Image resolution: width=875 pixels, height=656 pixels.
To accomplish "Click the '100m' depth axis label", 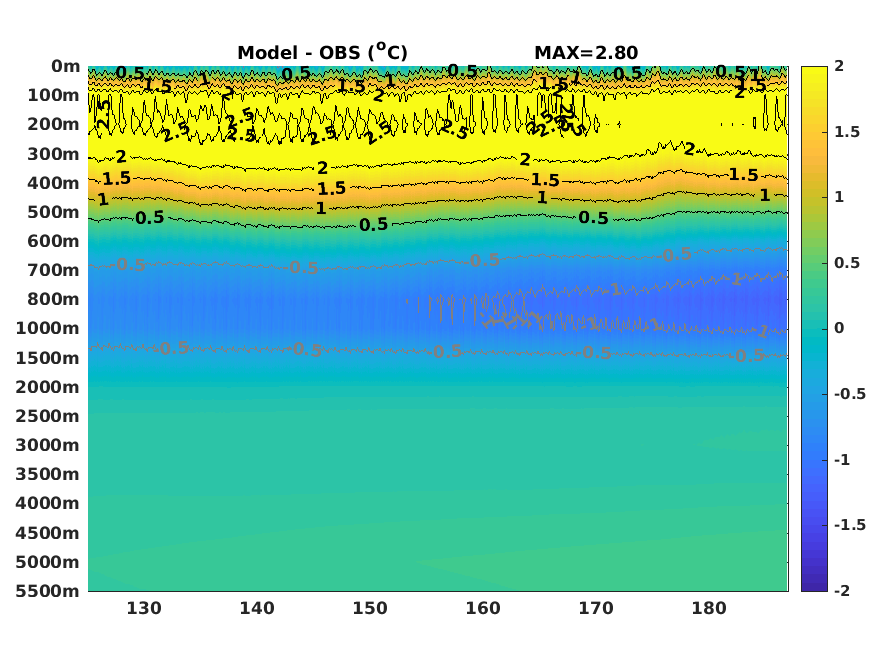I will [x=54, y=95].
